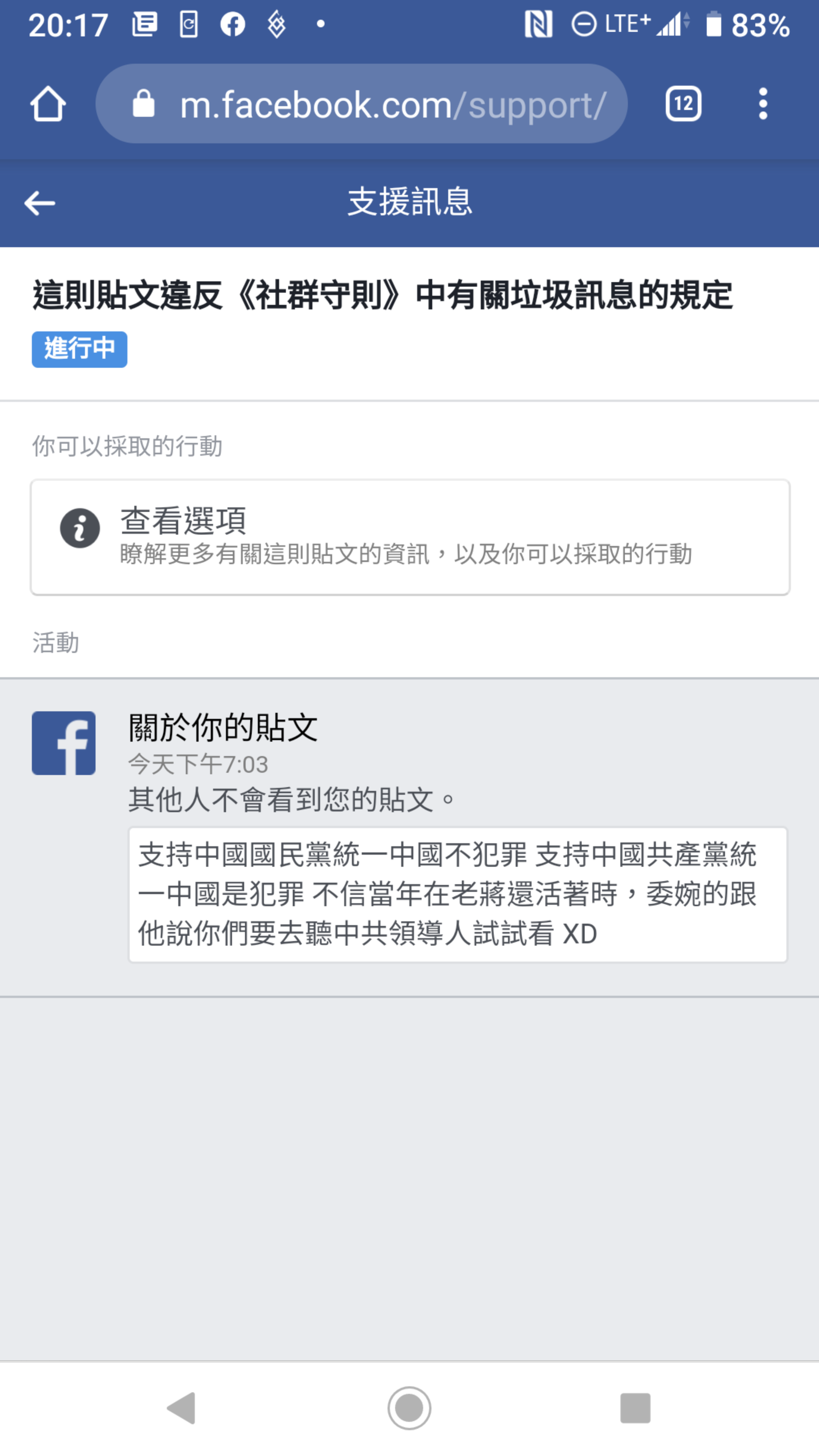Tap the 支援訊息 header title
This screenshot has height=1456, width=819.
click(x=410, y=202)
